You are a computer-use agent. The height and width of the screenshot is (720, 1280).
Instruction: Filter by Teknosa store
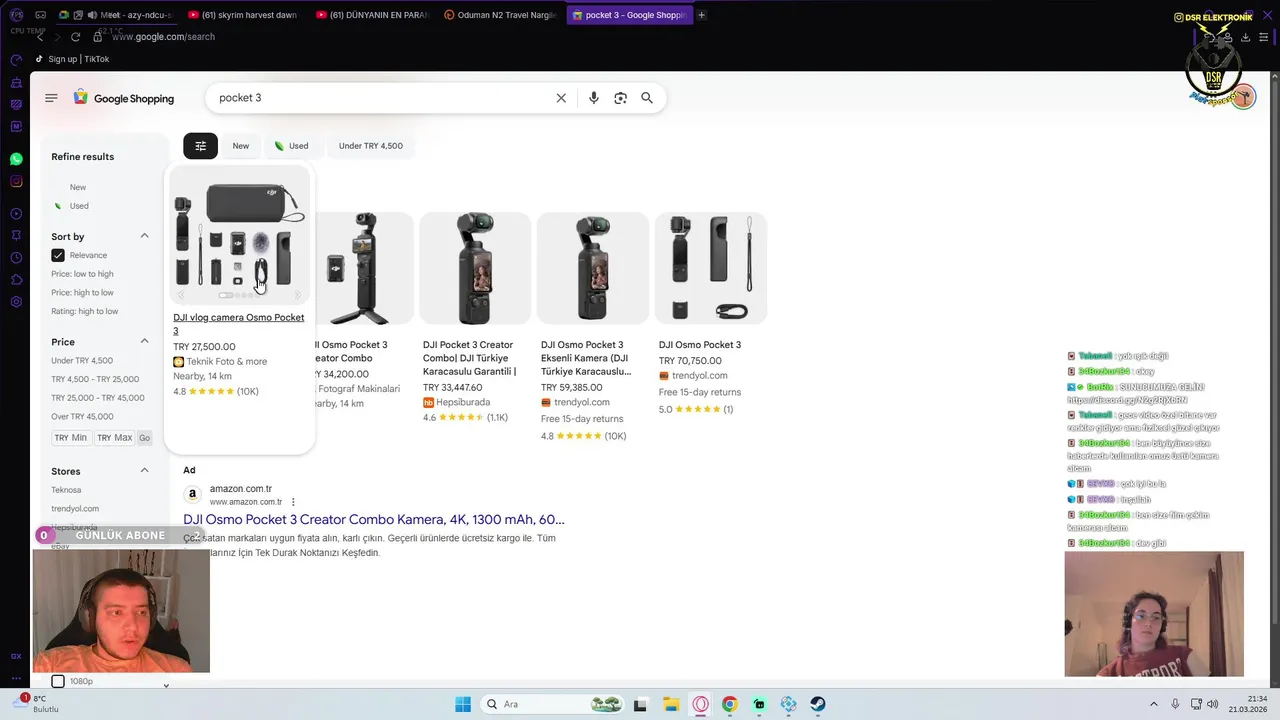coord(66,490)
